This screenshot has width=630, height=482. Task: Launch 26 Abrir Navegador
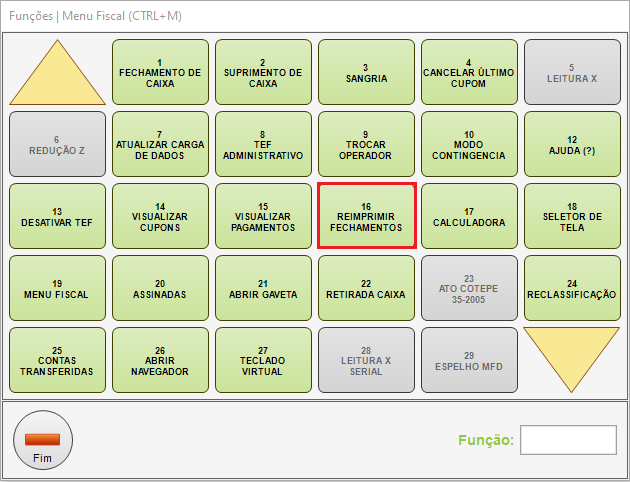(160, 360)
